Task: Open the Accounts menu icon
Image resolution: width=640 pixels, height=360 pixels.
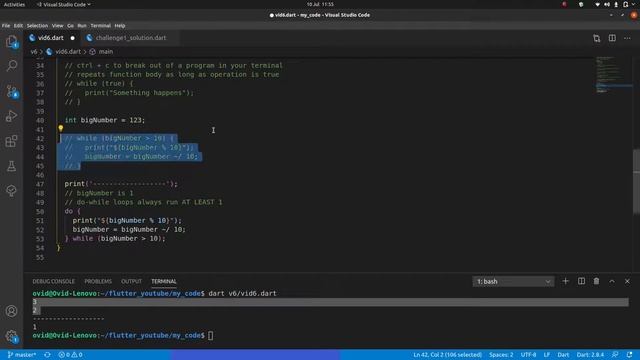Action: 11,311
